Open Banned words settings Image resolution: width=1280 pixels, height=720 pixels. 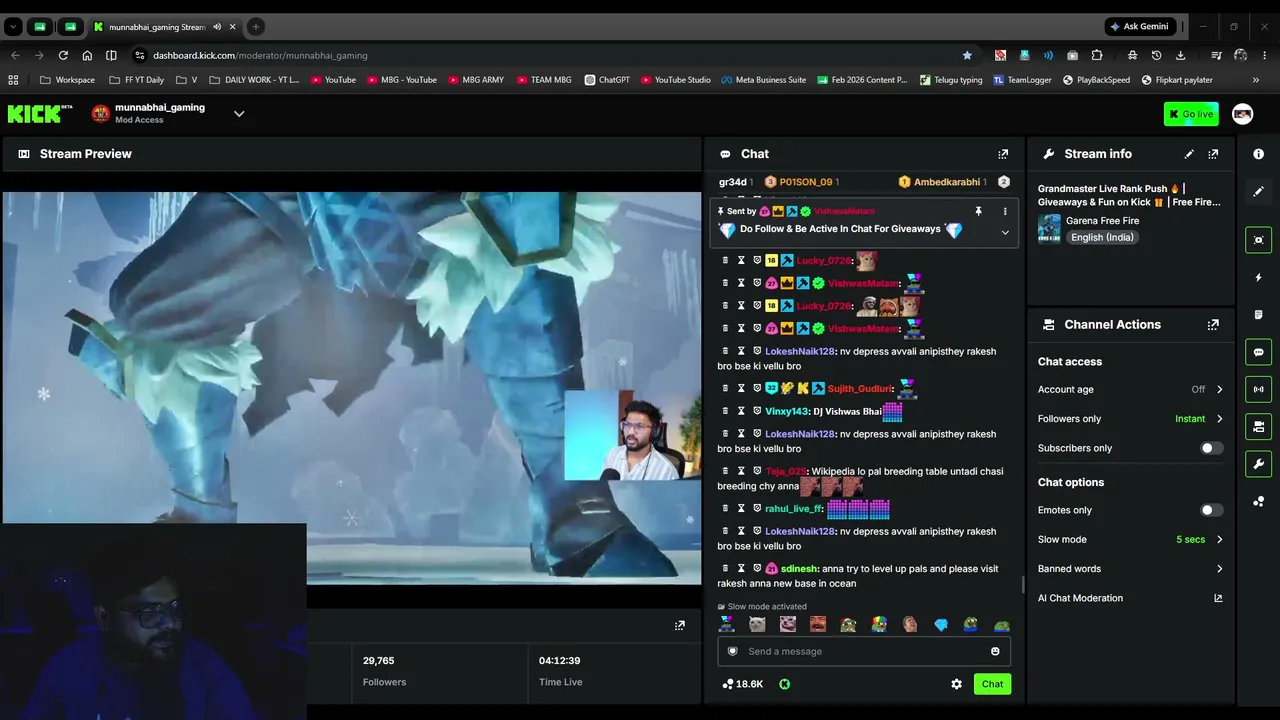(1130, 569)
